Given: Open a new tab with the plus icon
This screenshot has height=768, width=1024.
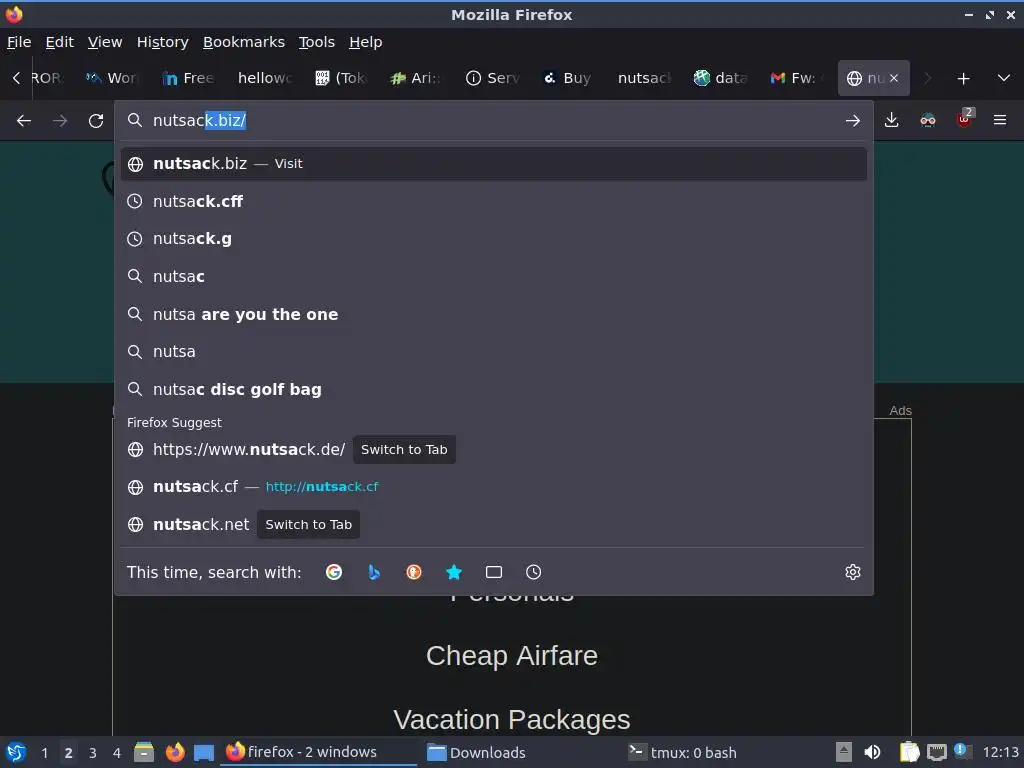Looking at the screenshot, I should click(x=963, y=78).
